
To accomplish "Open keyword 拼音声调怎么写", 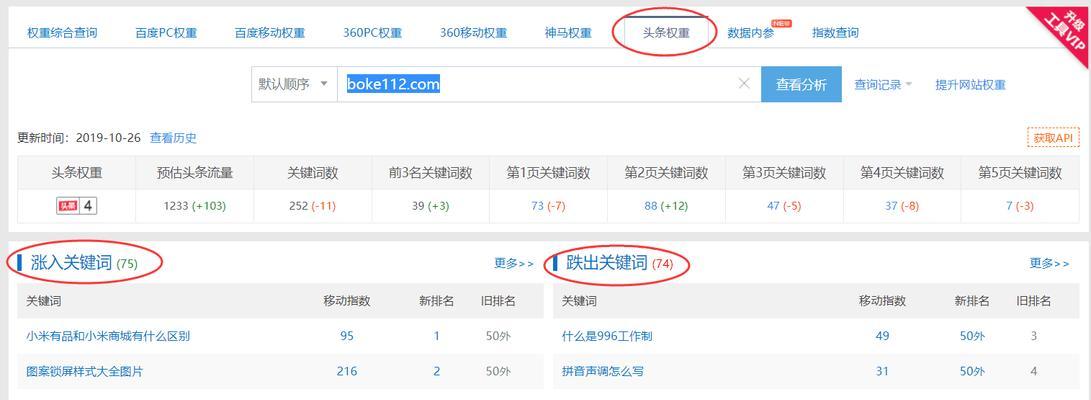I will (603, 371).
